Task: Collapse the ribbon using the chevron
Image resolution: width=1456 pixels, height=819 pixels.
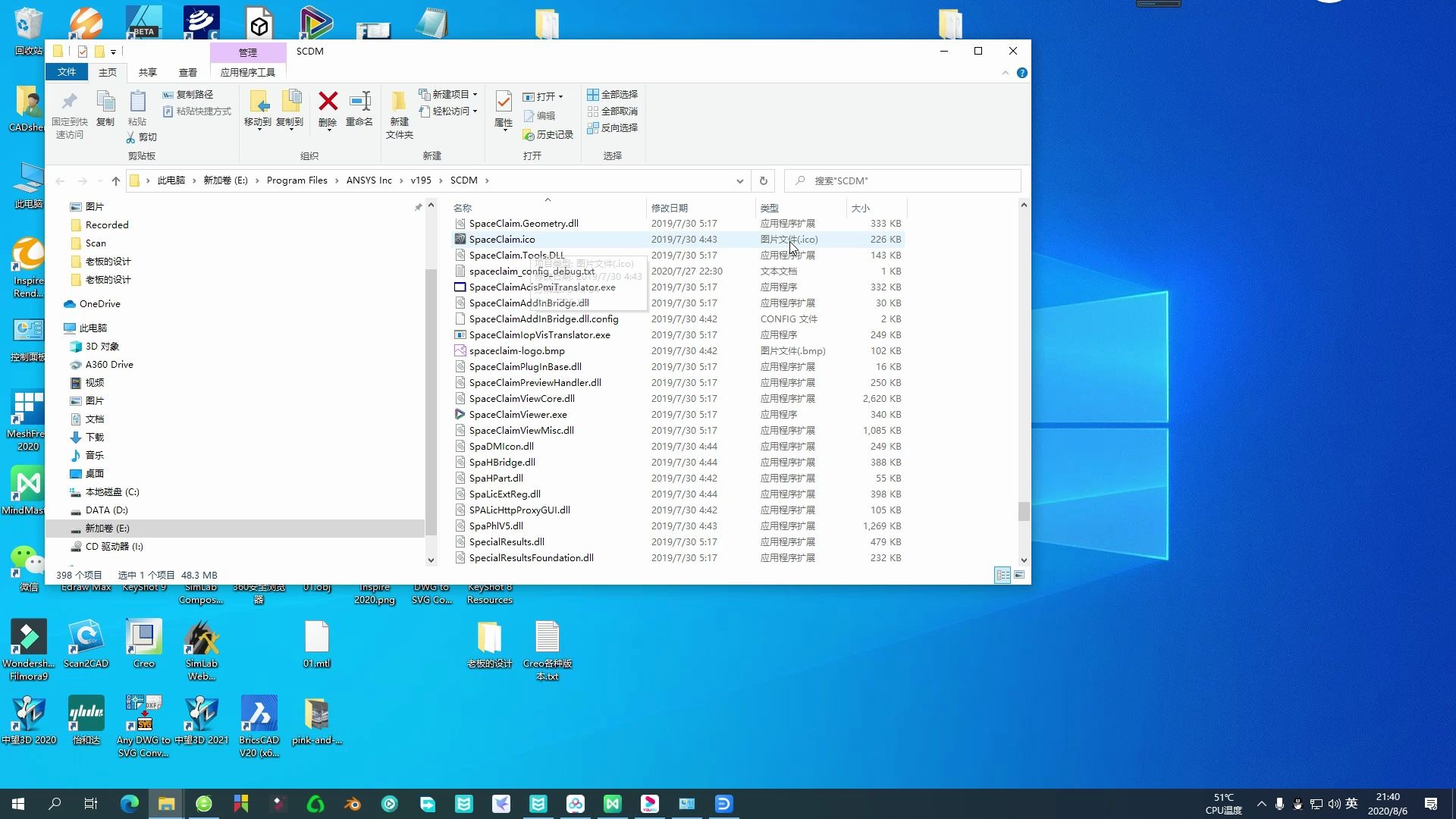Action: point(1005,73)
